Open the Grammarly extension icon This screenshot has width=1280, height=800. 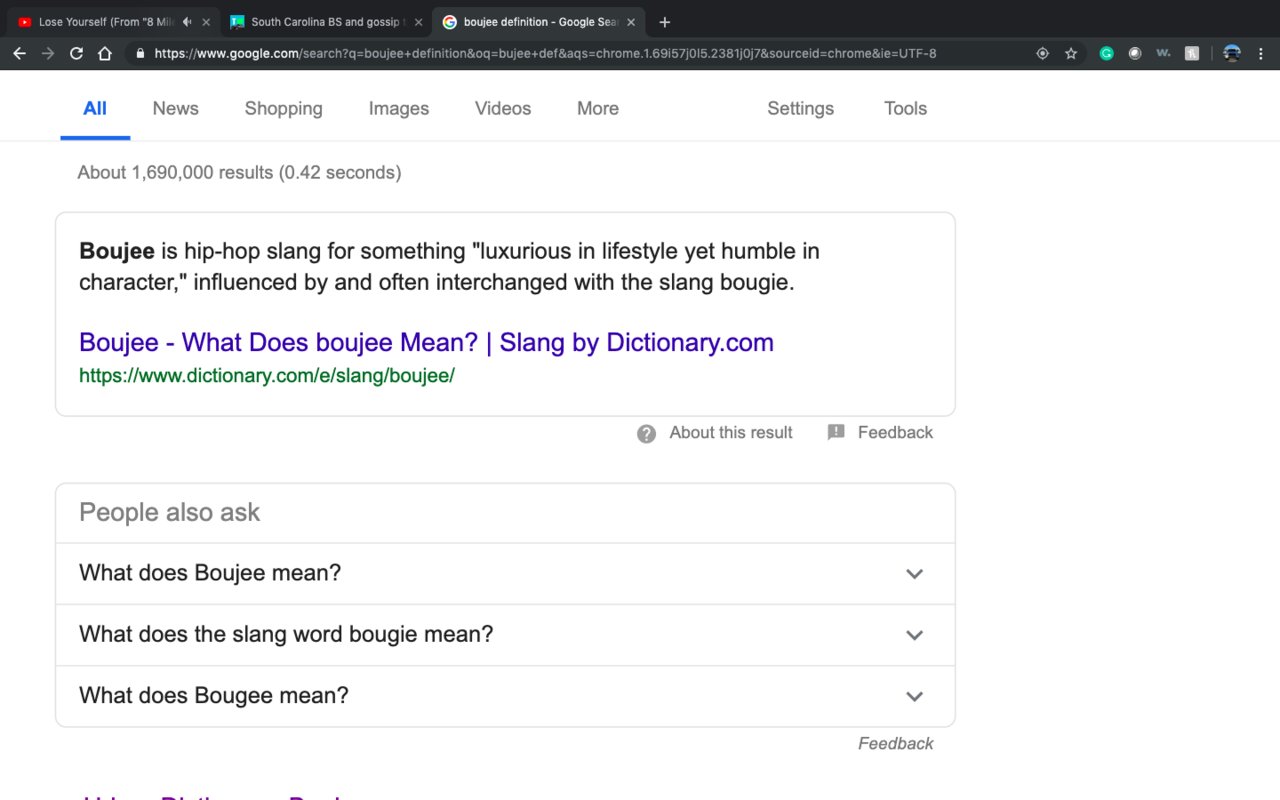1107,54
